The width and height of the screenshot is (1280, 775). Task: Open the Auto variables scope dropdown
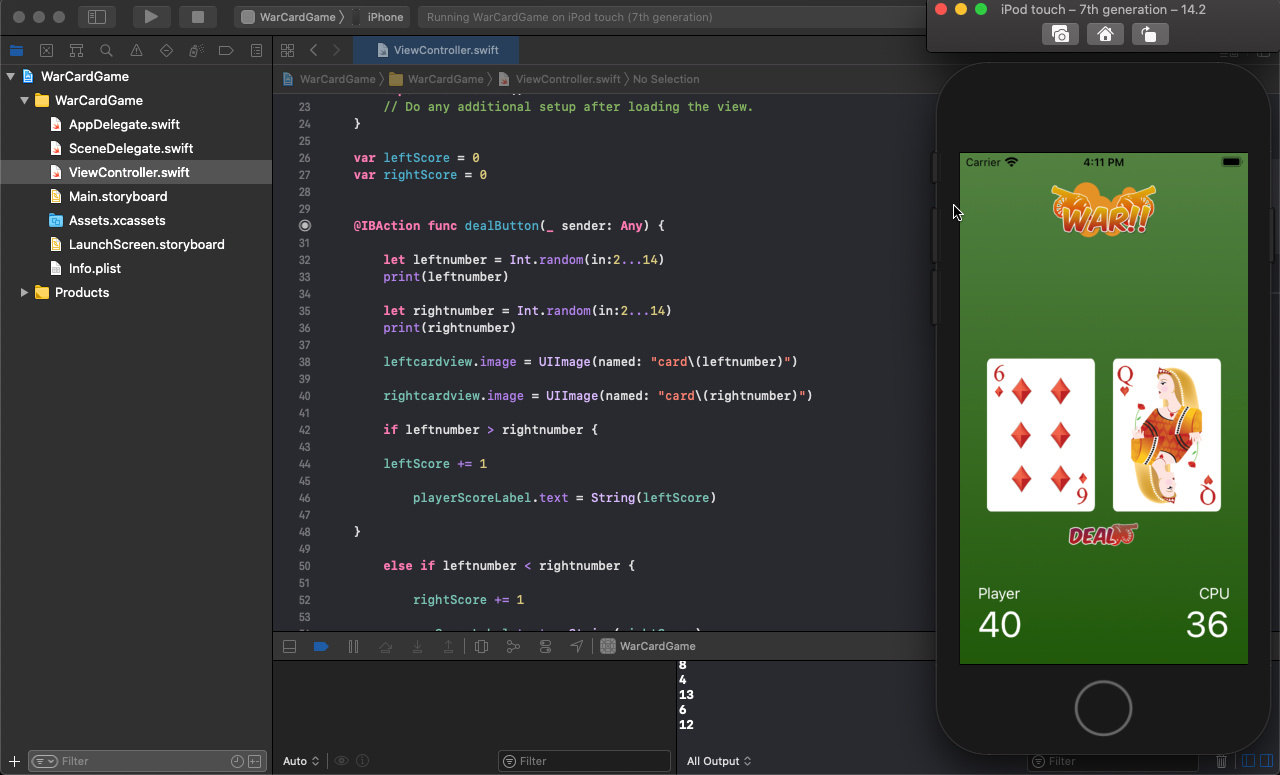coord(301,761)
